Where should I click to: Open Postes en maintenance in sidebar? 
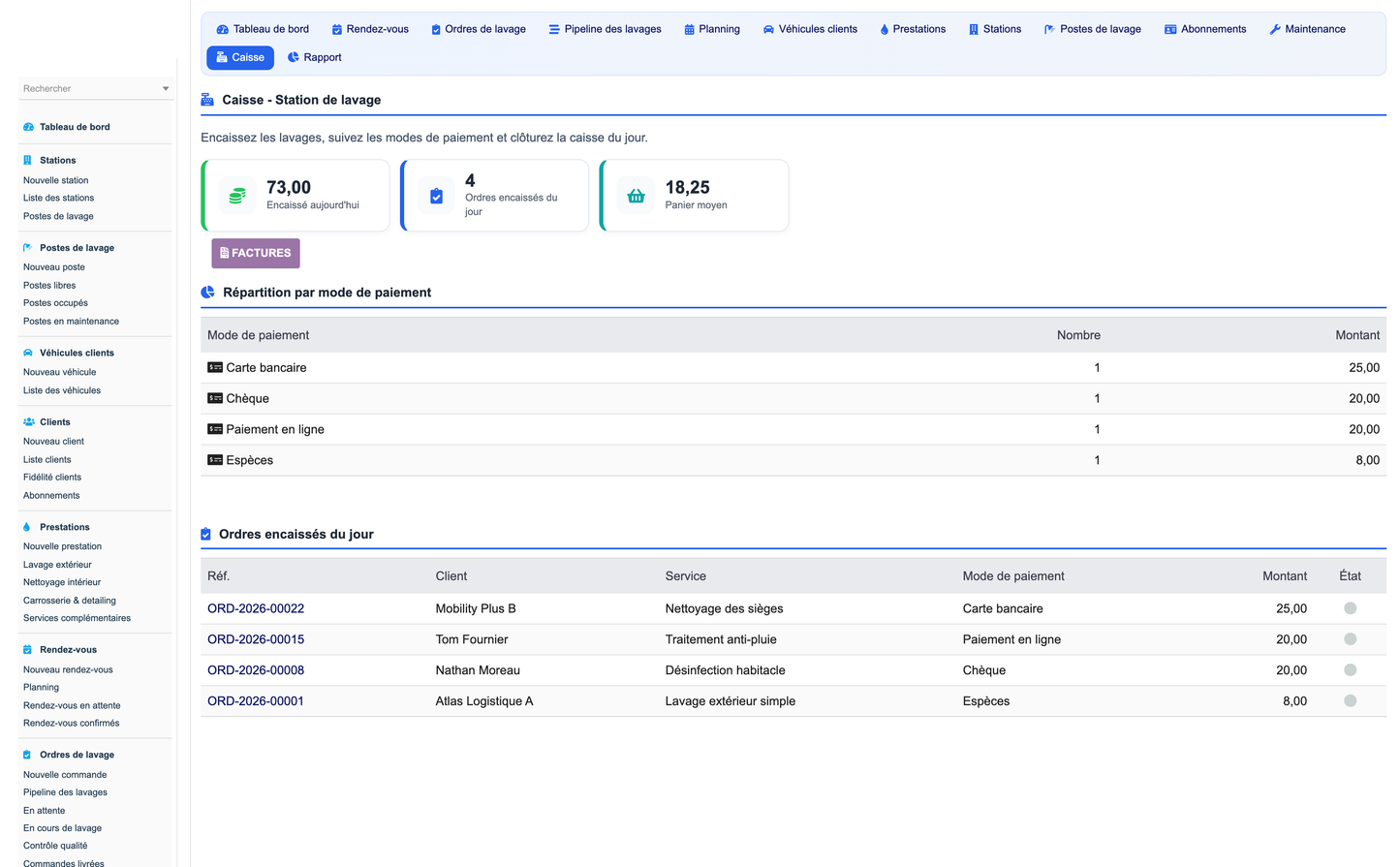(72, 322)
